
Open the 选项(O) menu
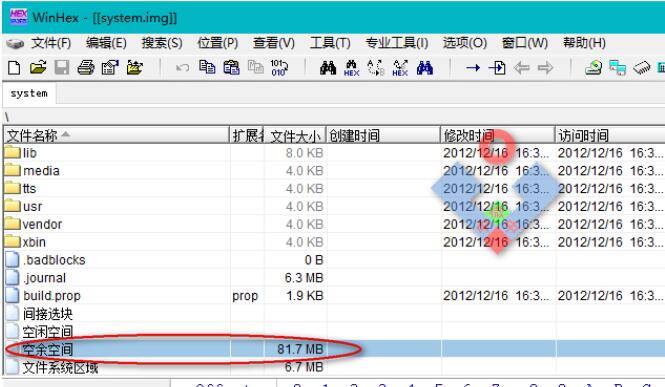tap(465, 43)
